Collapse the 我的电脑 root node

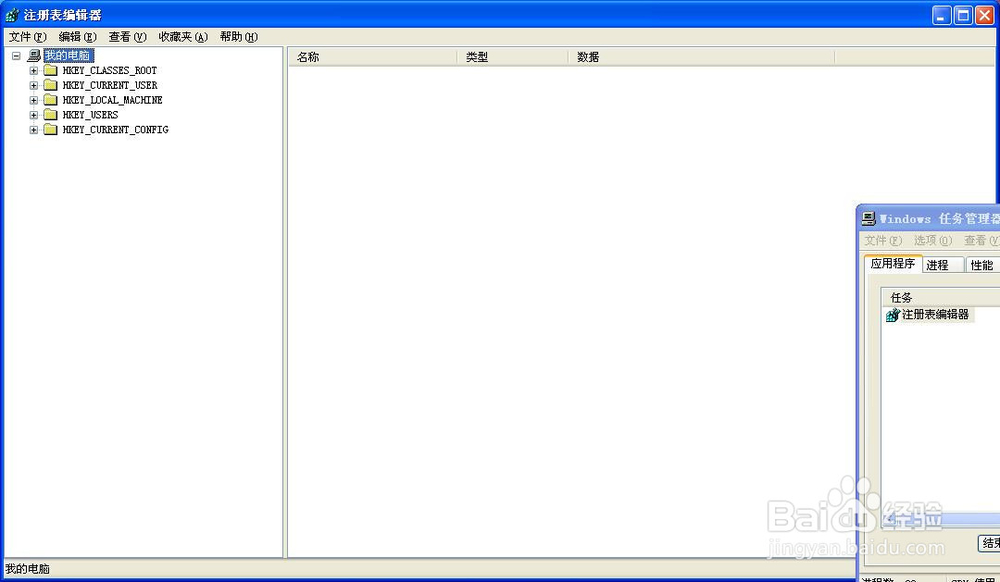coord(17,56)
